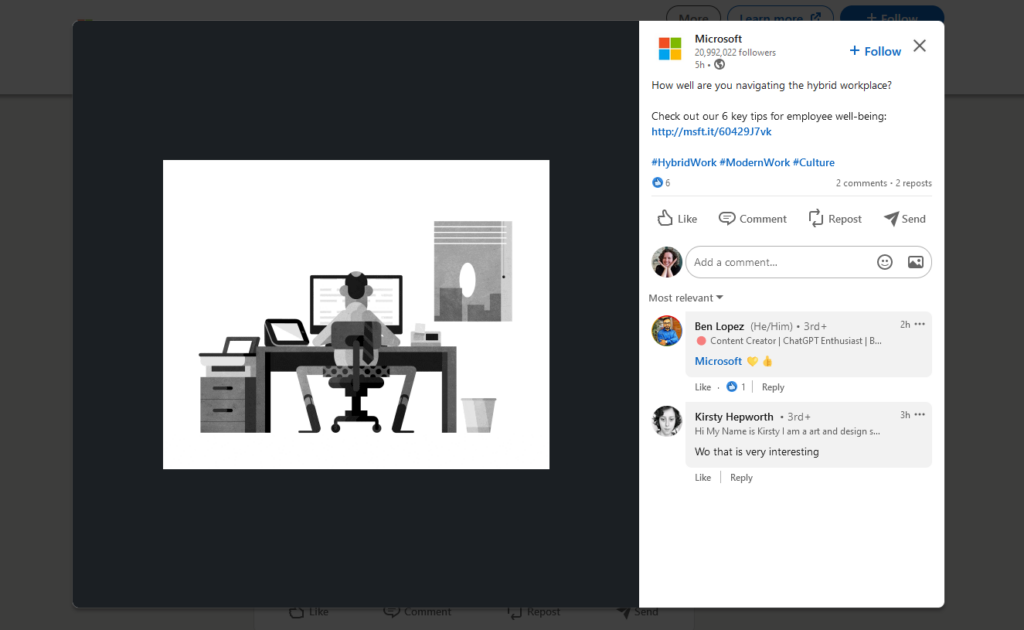Viewport: 1024px width, 630px height.
Task: Toggle Like on Ben Lopez's comment
Action: [x=702, y=386]
